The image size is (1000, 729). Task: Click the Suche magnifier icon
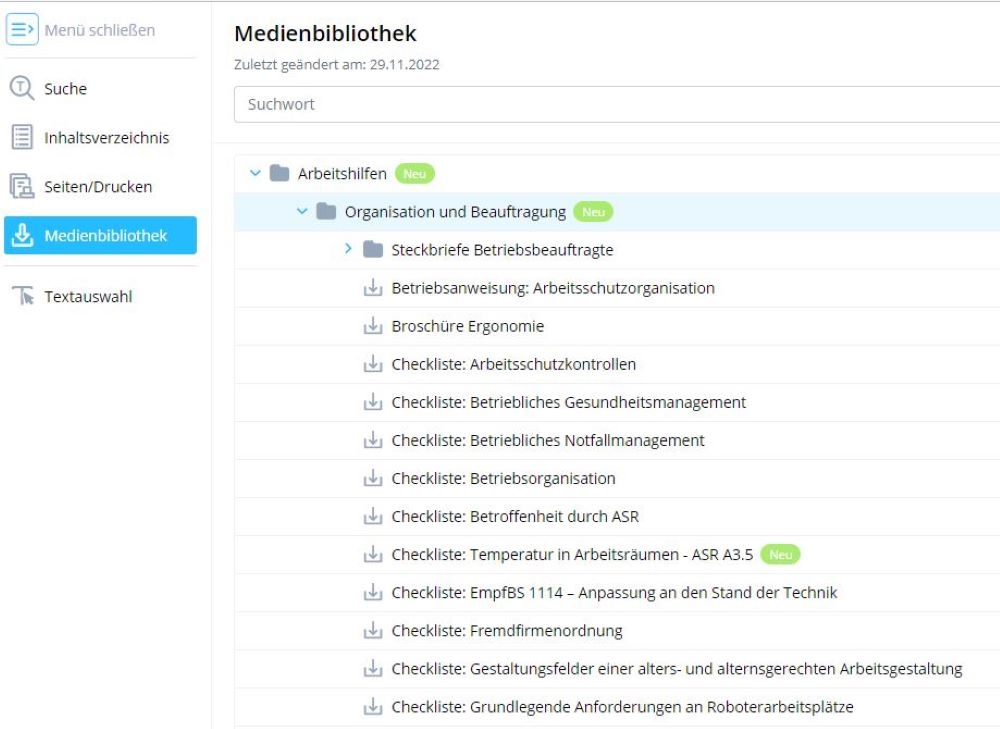(22, 89)
